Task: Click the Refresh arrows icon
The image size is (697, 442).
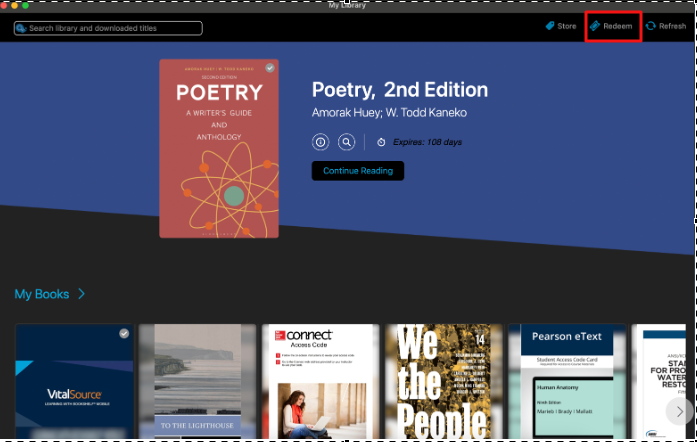Action: coord(651,26)
